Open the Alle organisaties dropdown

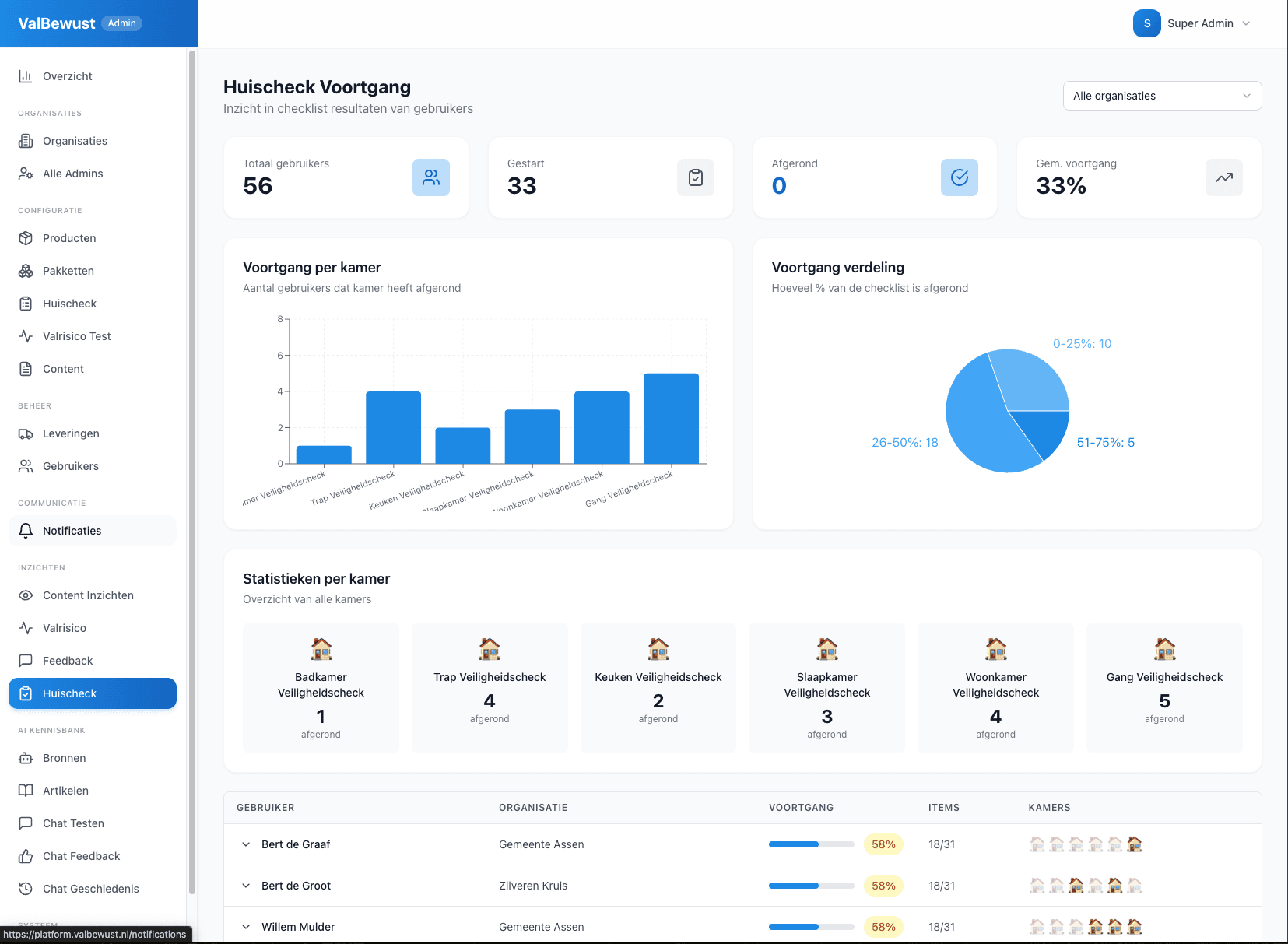tap(1161, 95)
